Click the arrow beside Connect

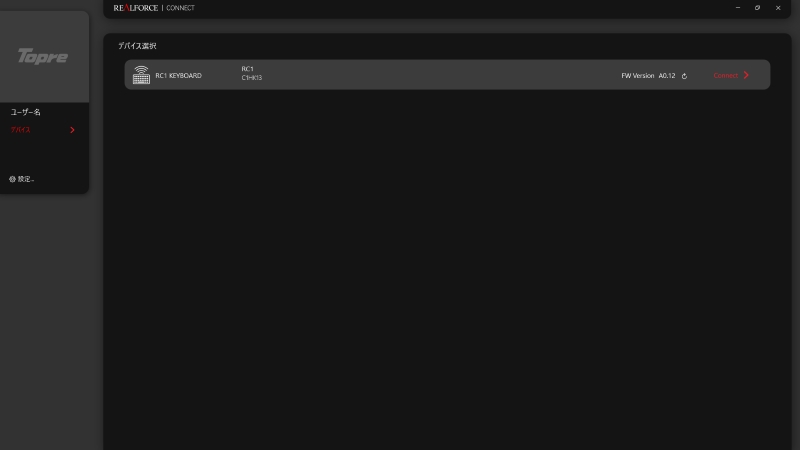(746, 75)
